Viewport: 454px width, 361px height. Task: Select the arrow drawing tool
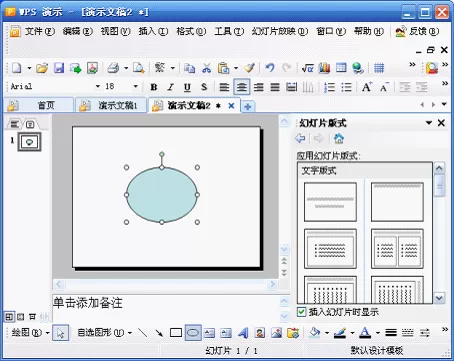(x=159, y=333)
